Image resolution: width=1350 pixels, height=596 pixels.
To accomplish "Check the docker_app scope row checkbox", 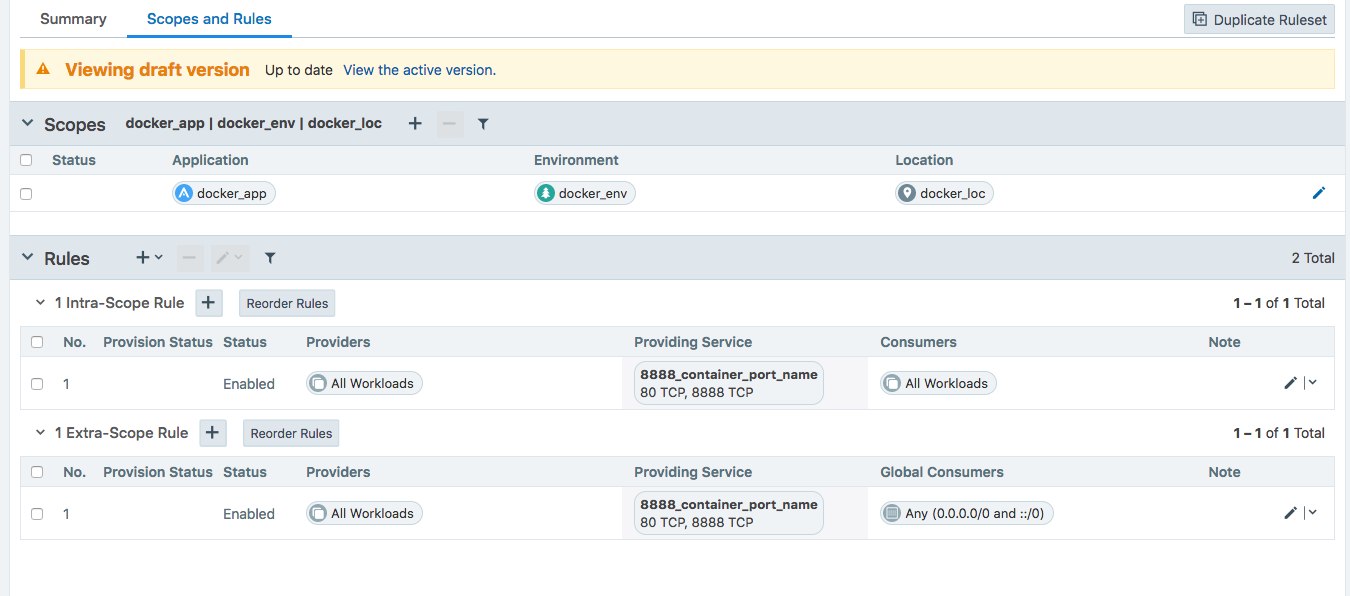I will coord(26,194).
